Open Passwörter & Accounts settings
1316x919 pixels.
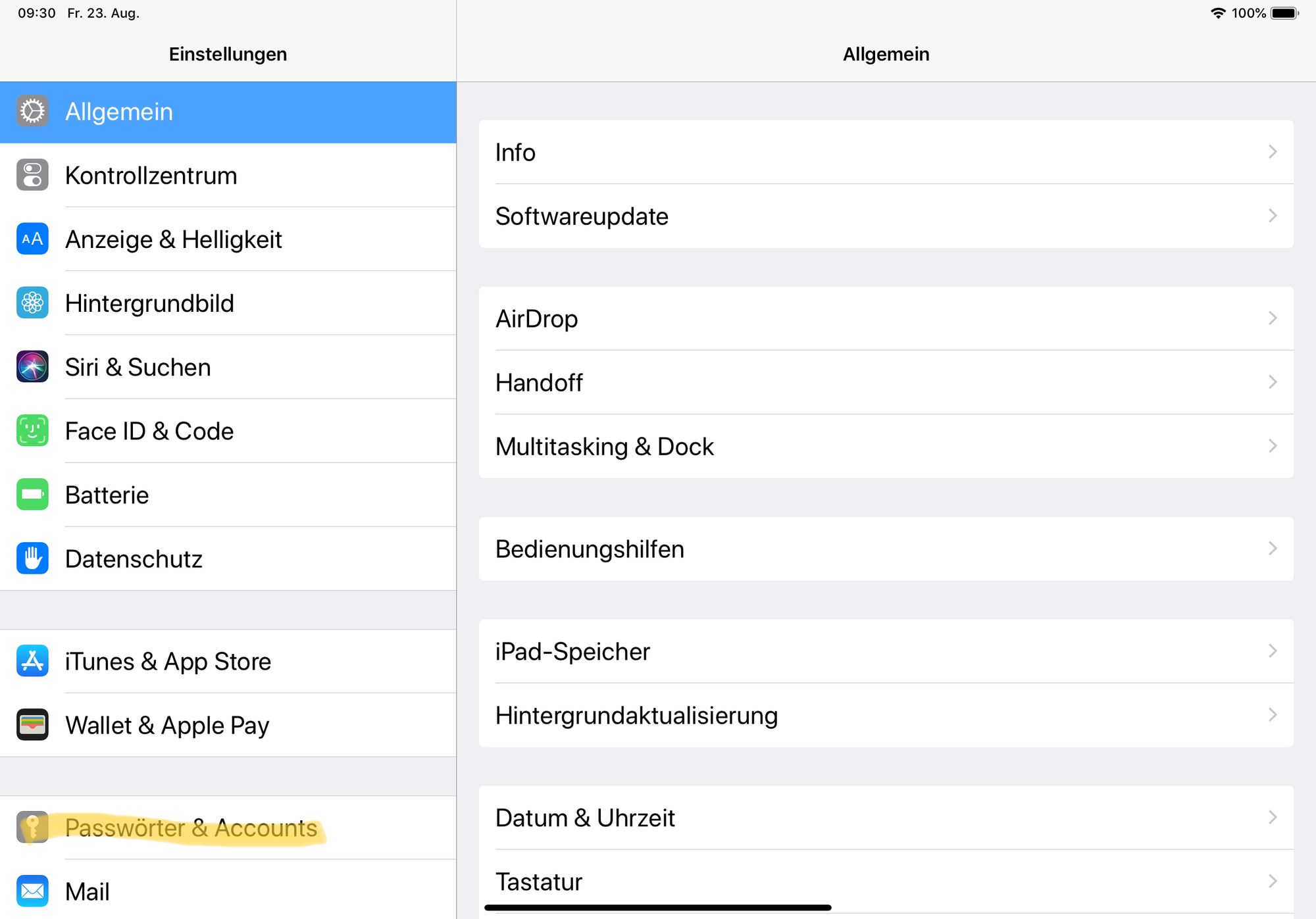click(x=228, y=828)
